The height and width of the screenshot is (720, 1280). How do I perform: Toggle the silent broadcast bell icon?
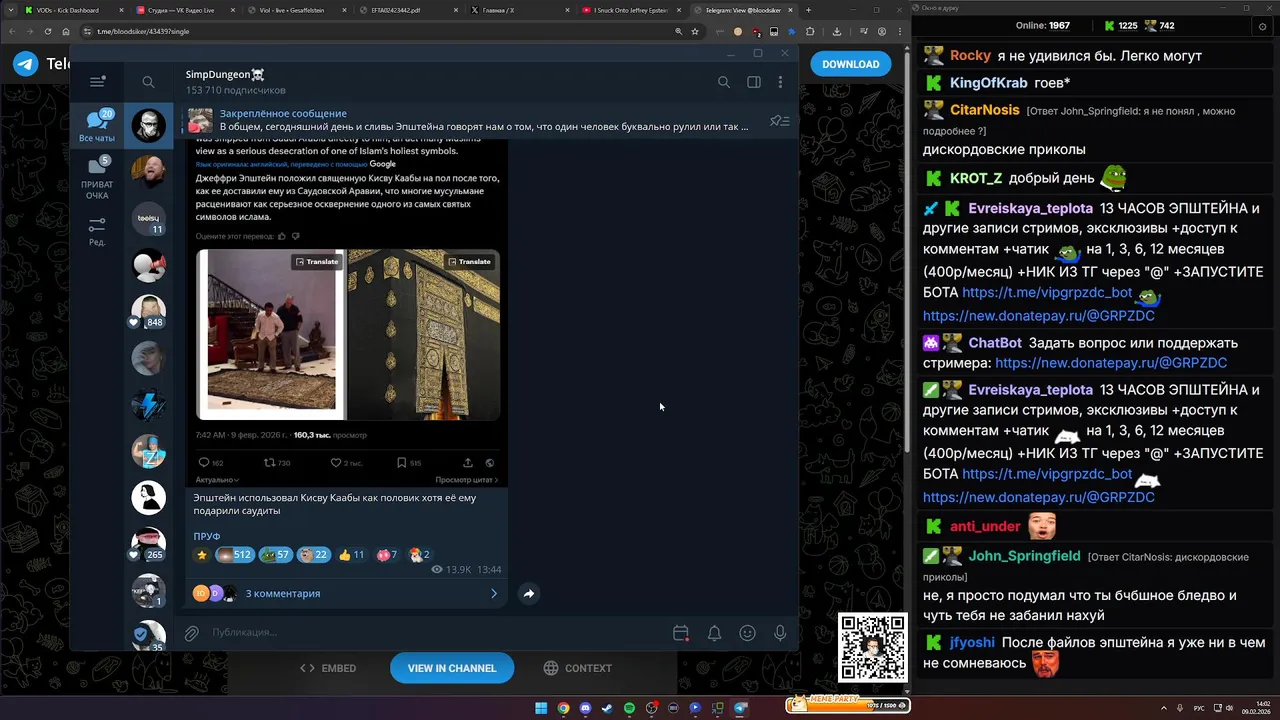714,633
